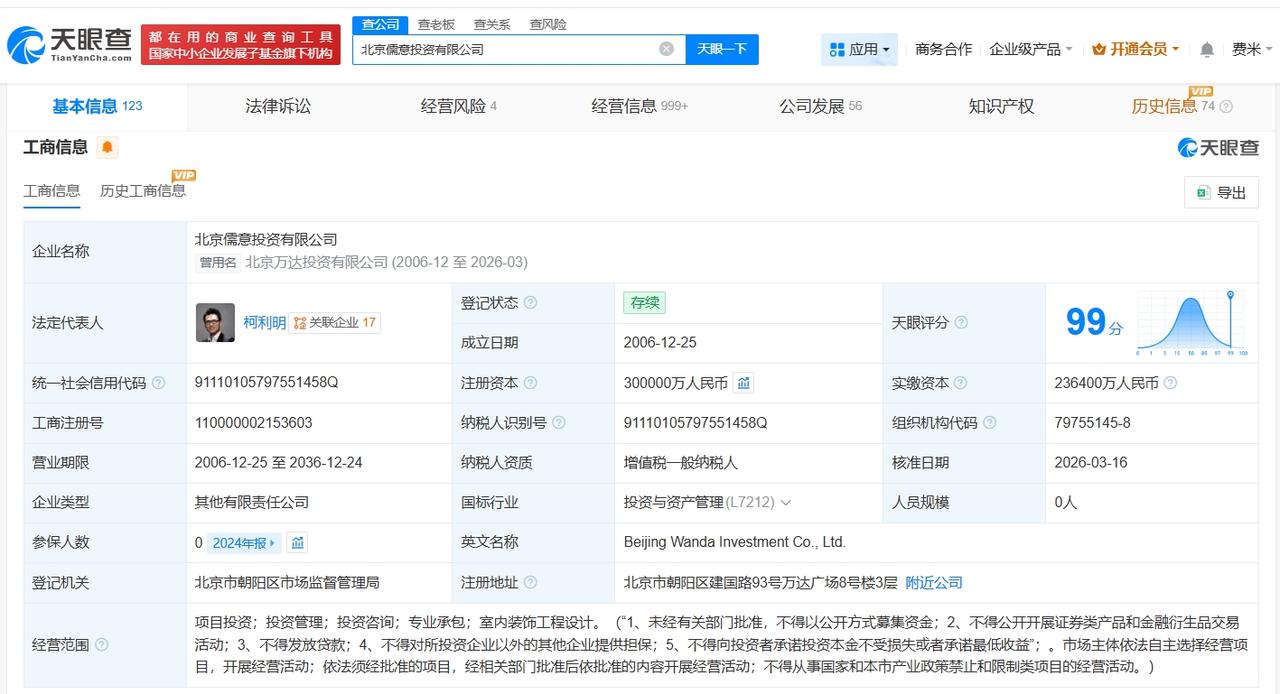Click the 附近公司 link
The image size is (1280, 694).
click(x=934, y=583)
